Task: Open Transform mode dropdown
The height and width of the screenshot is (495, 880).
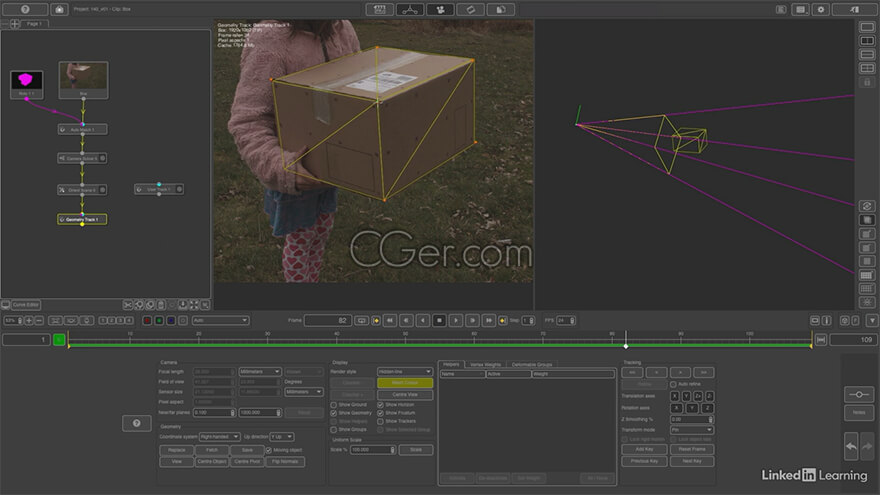Action: 691,430
